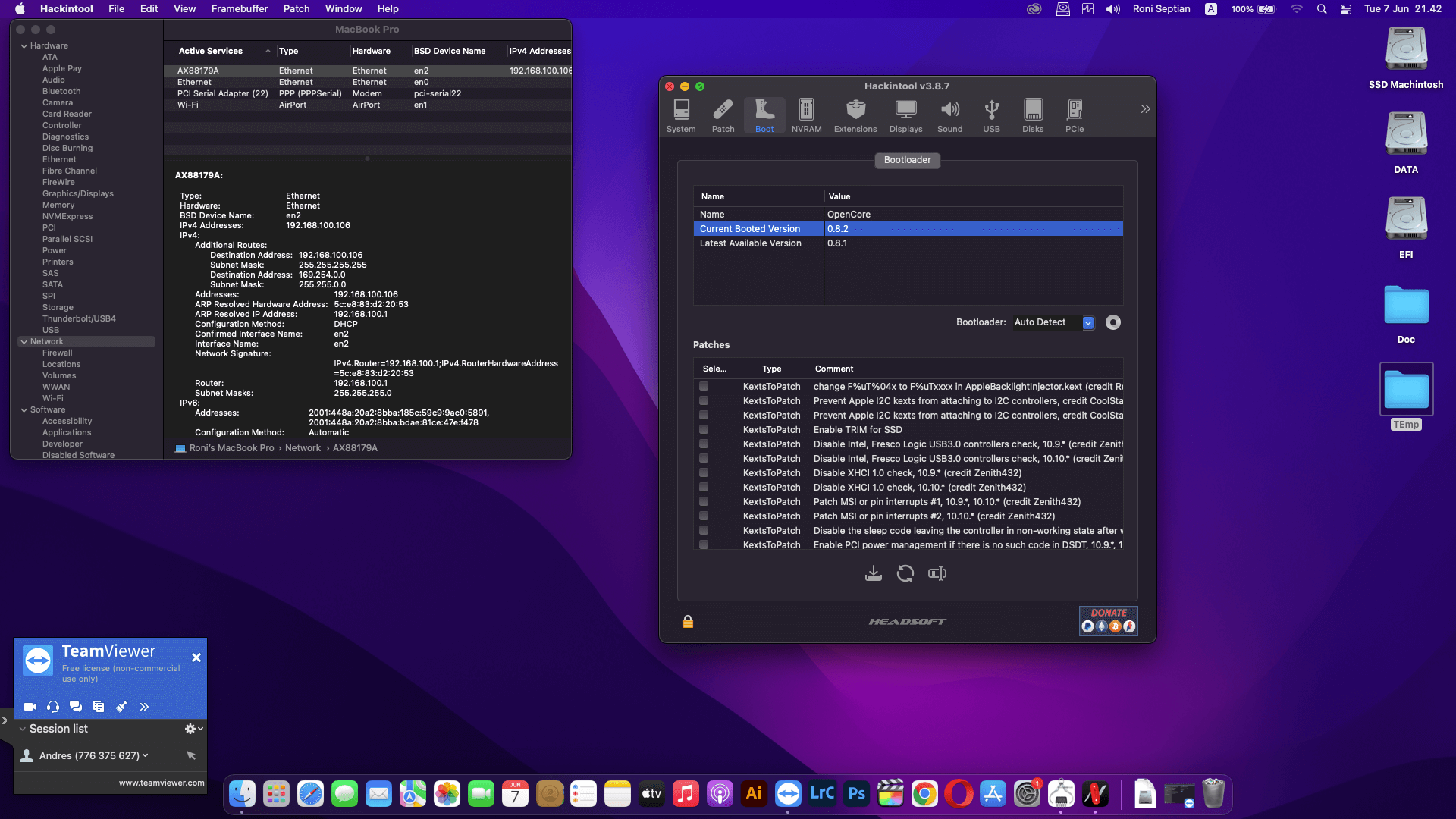This screenshot has width=1456, height=819.
Task: Open Lightroom Classic in the Dock
Action: [822, 794]
